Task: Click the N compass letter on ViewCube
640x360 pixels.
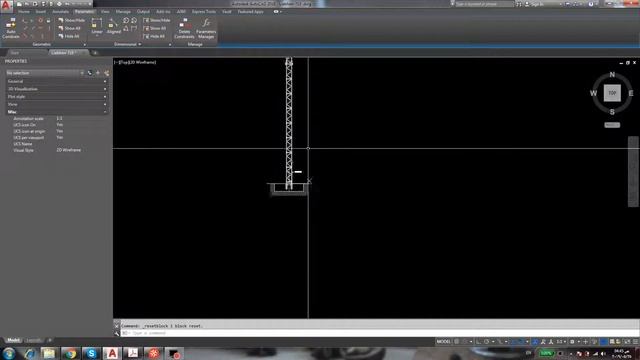Action: (x=612, y=75)
